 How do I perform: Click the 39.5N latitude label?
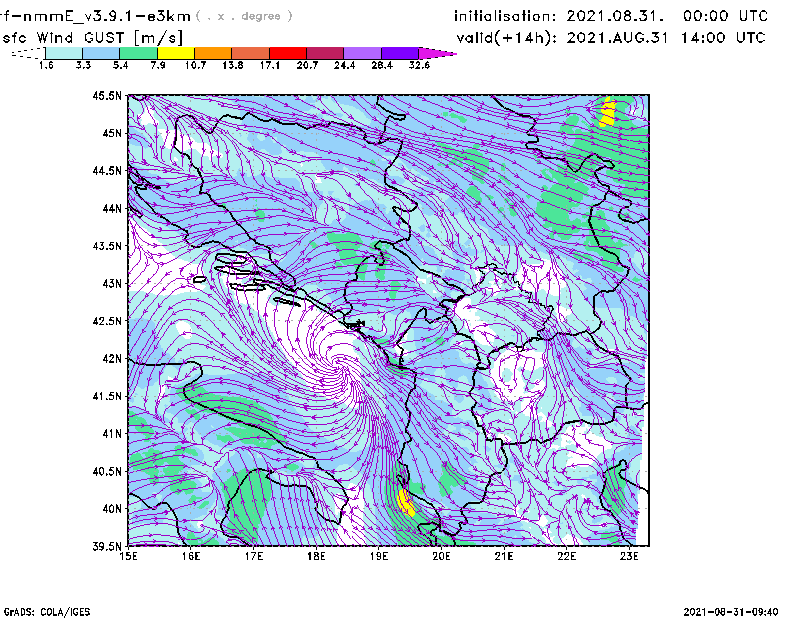coord(107,547)
